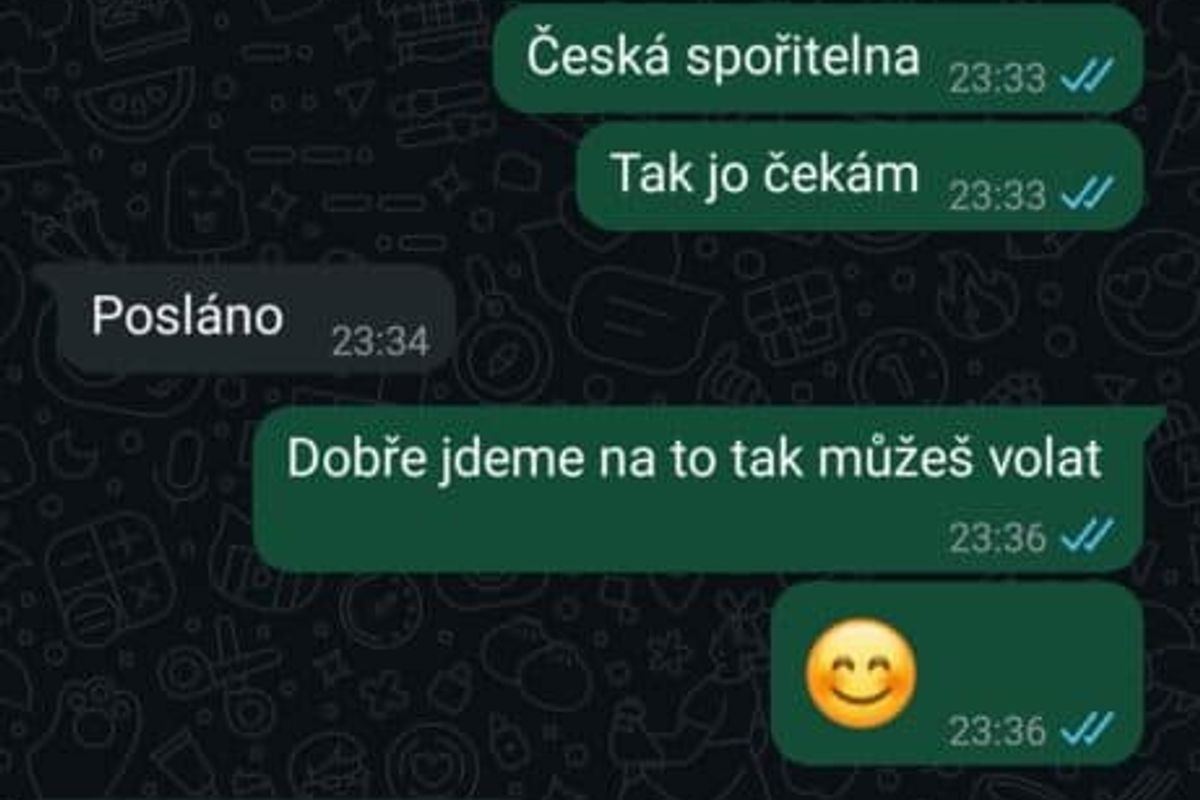
Task: Tap the 23:34 timestamp on Posláno
Action: [381, 343]
